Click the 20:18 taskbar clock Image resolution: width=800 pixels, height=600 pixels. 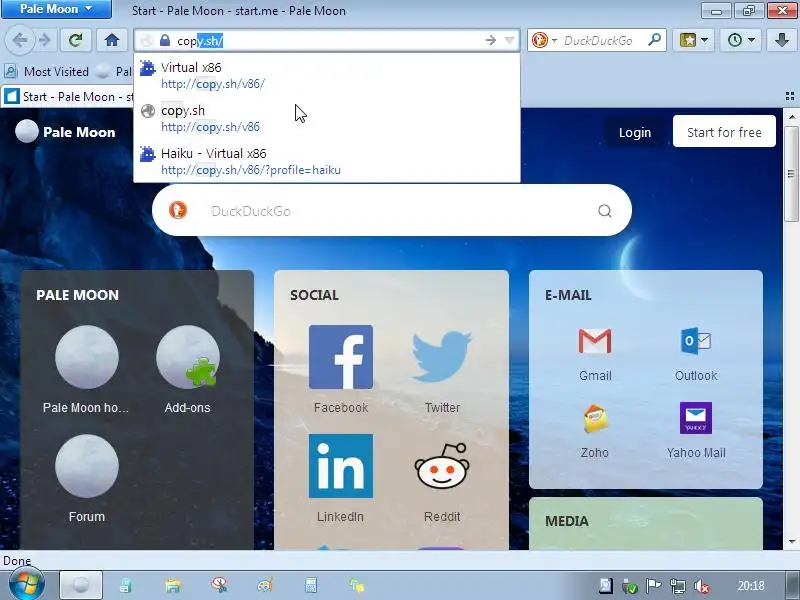pos(751,586)
